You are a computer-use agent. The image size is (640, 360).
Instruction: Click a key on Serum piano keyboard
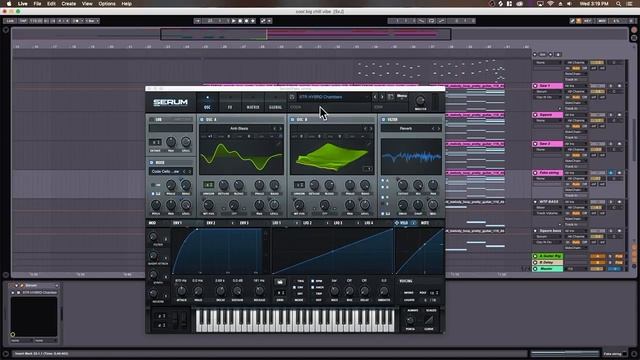[295, 320]
